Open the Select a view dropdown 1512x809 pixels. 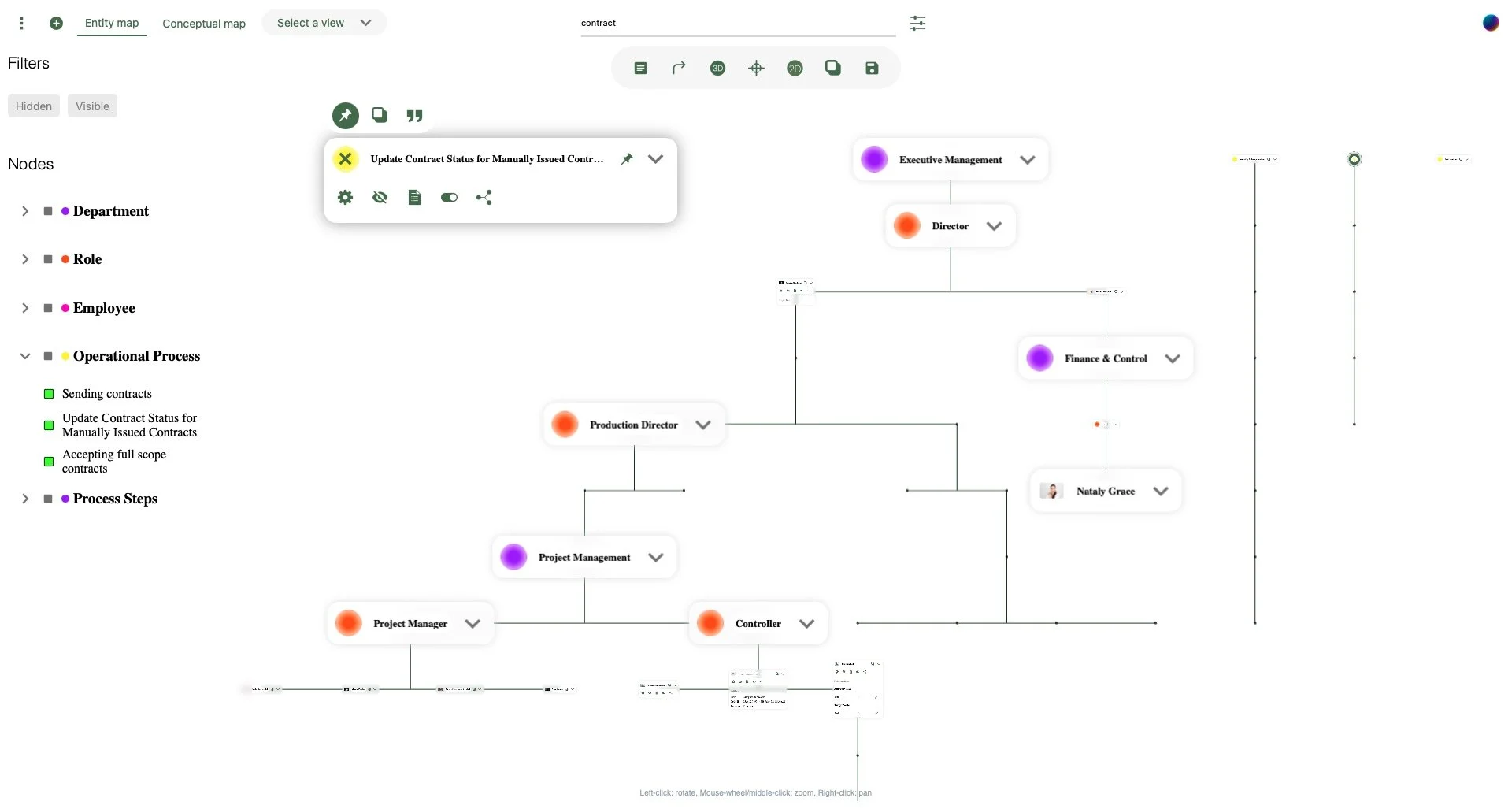323,23
